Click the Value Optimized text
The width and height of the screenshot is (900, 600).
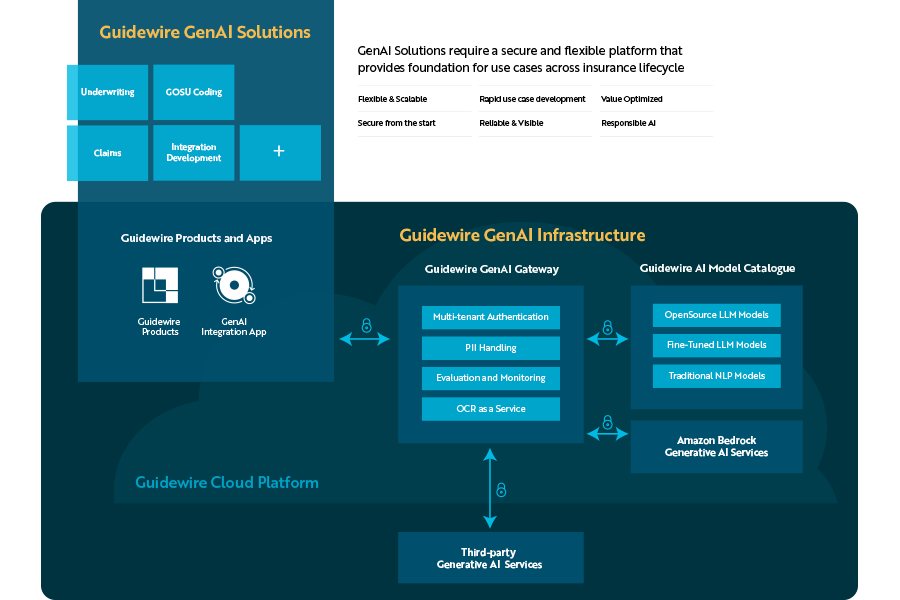pyautogui.click(x=631, y=99)
